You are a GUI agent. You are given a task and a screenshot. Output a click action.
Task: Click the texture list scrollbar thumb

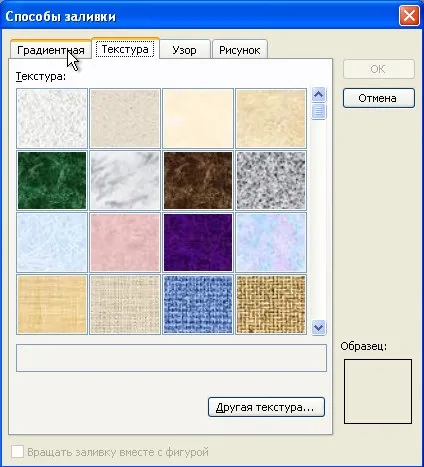tap(319, 111)
